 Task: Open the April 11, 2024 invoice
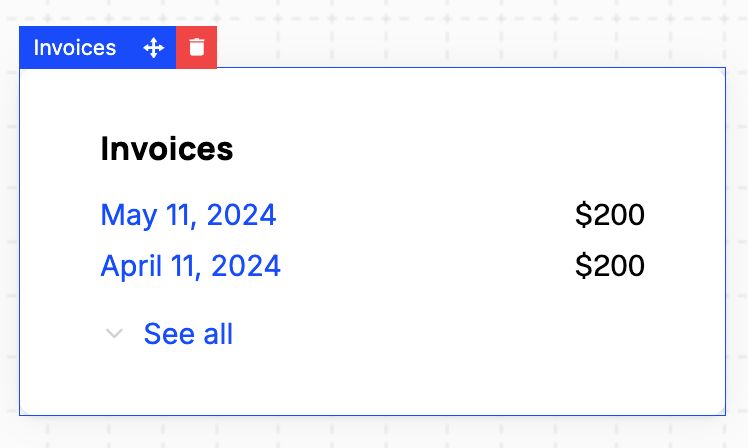pos(190,266)
